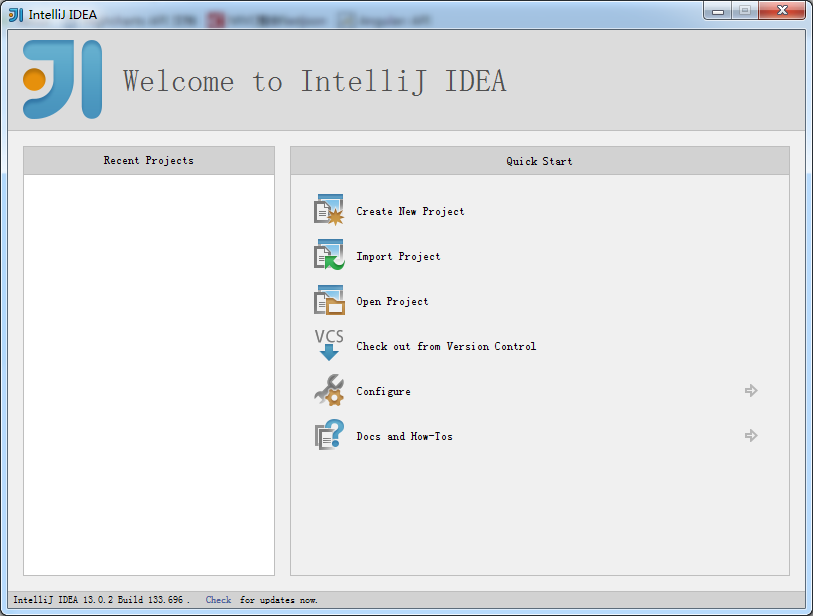820x616 pixels.
Task: Click the Quick Start header
Action: click(x=540, y=161)
